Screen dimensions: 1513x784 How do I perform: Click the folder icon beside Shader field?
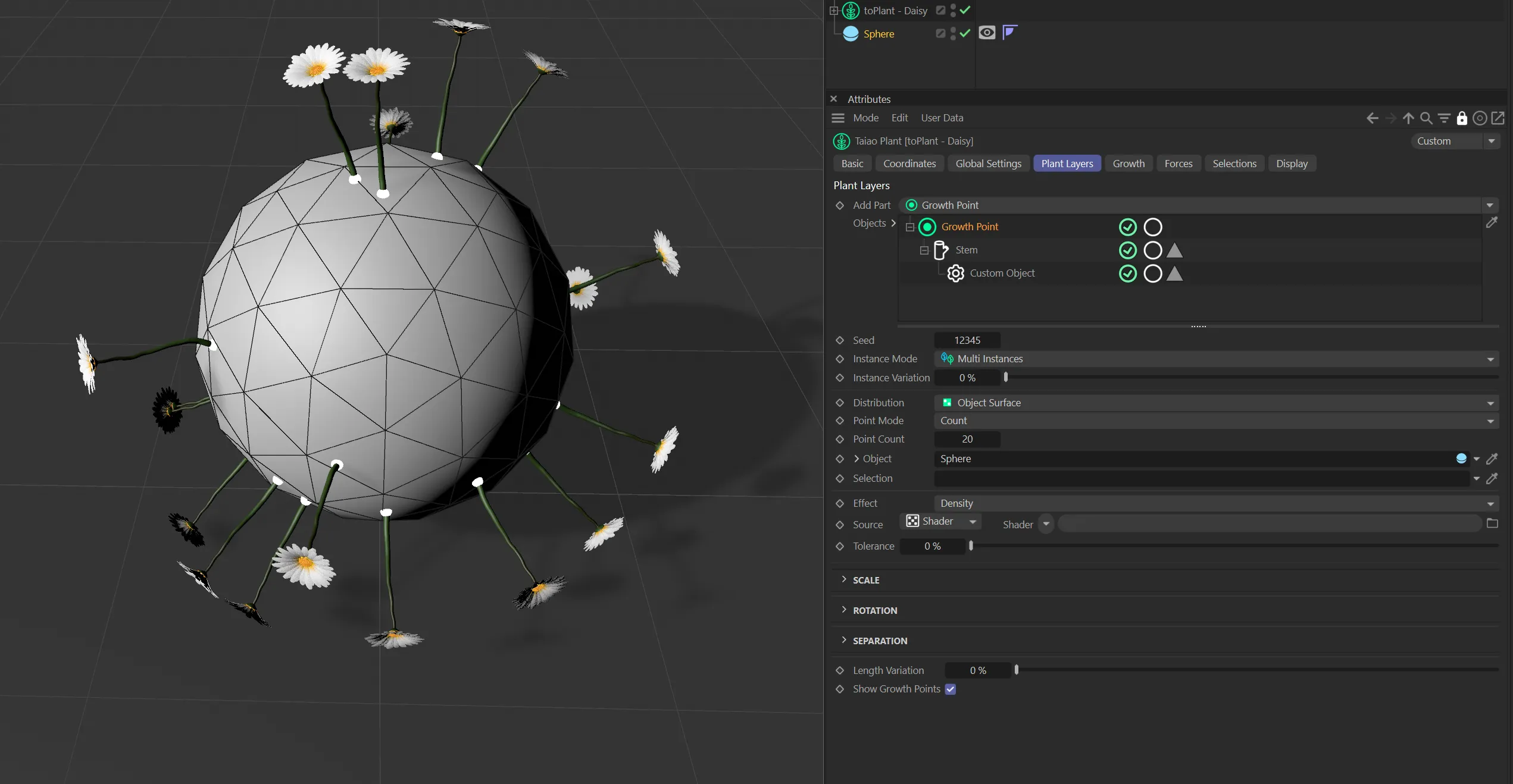1492,523
